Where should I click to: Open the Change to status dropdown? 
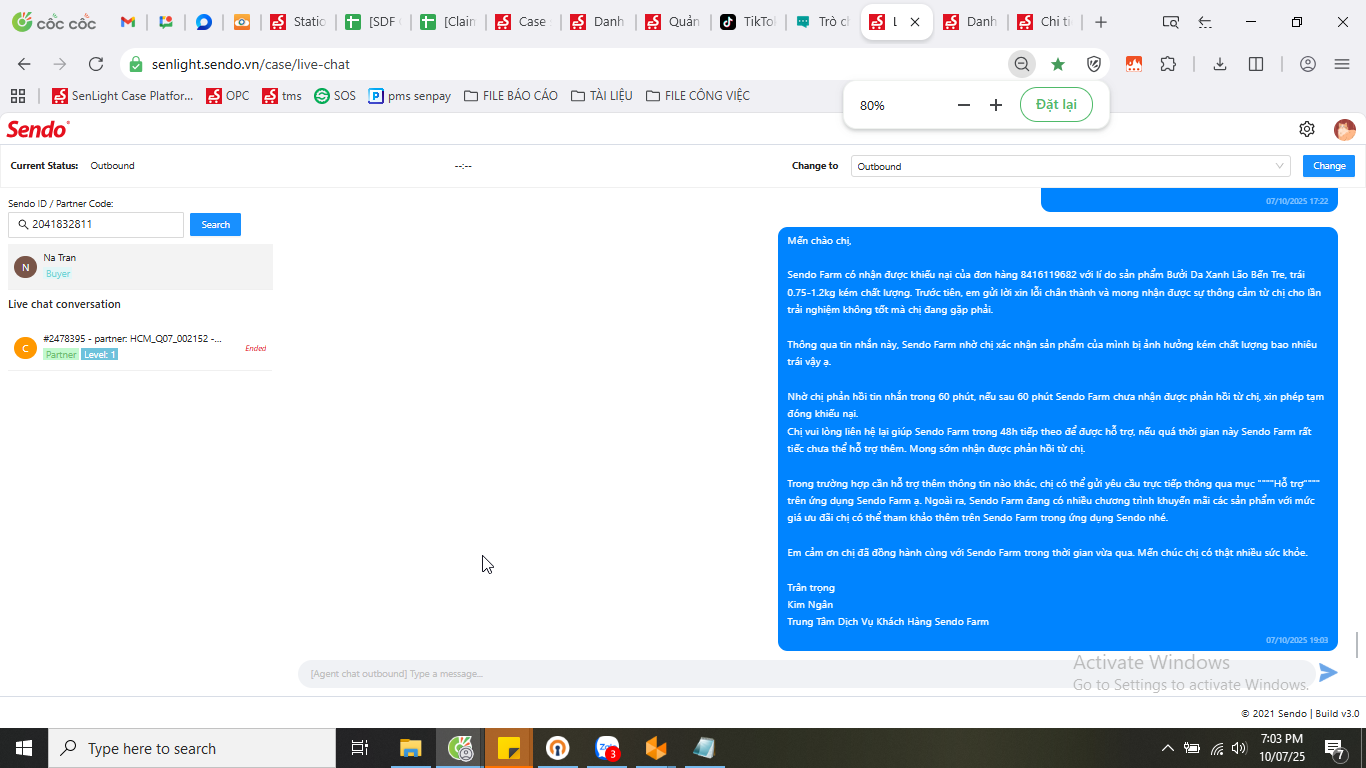pos(1071,166)
